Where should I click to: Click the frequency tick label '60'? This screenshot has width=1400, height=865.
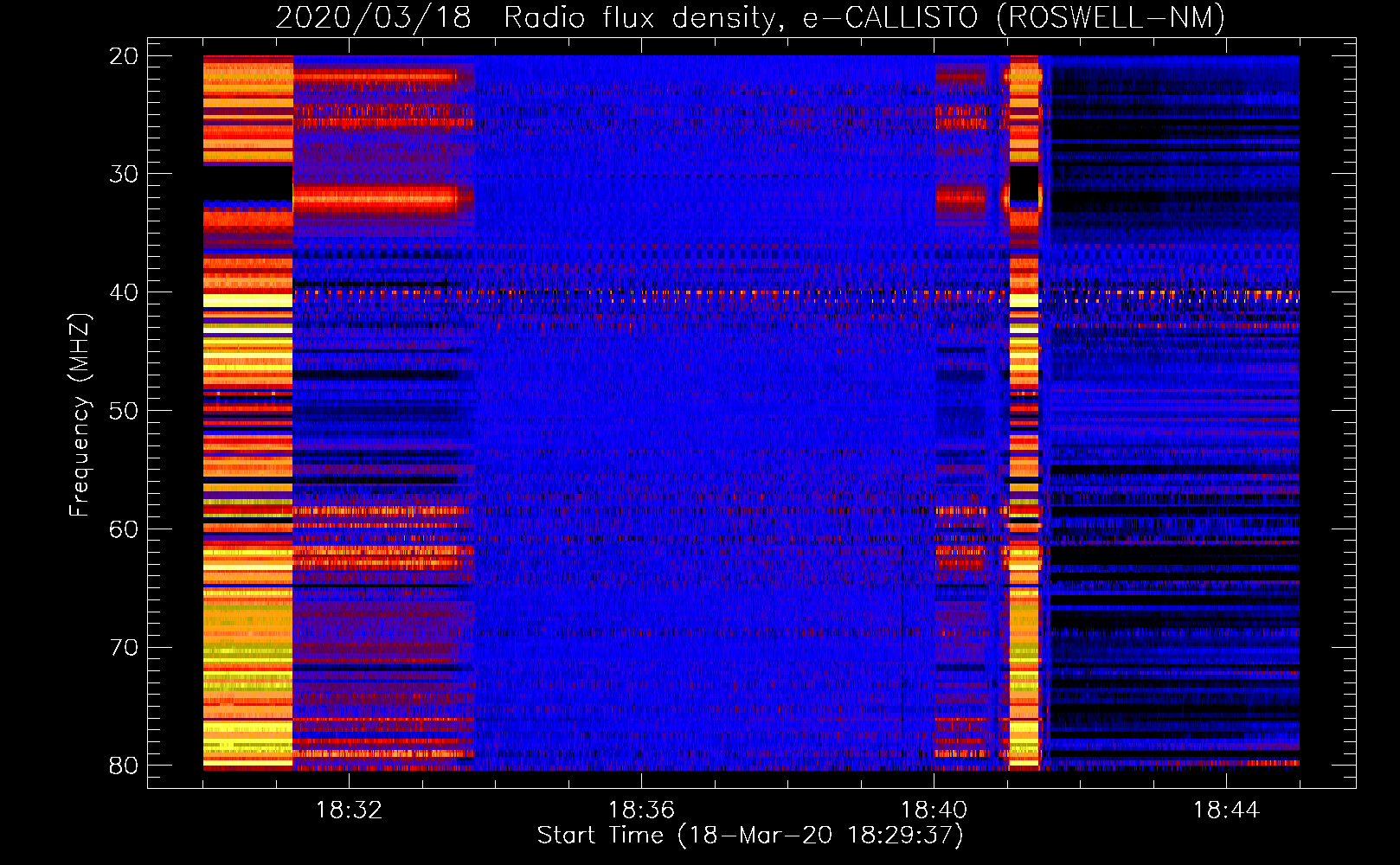pyautogui.click(x=124, y=529)
